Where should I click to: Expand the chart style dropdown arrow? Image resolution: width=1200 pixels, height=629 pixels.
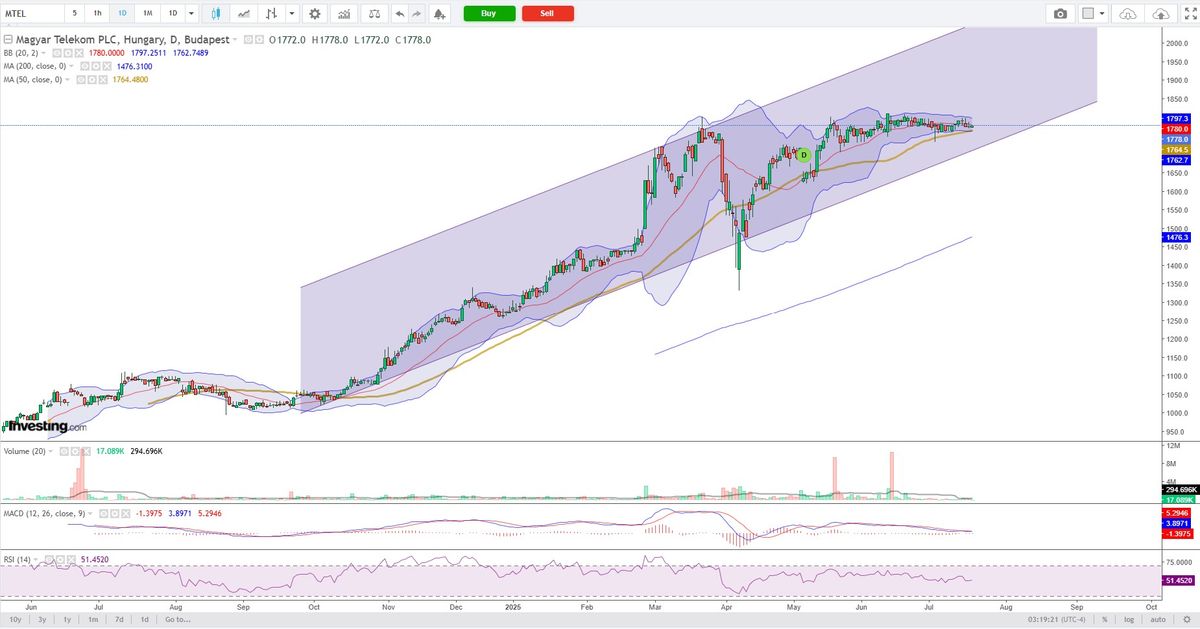(291, 14)
